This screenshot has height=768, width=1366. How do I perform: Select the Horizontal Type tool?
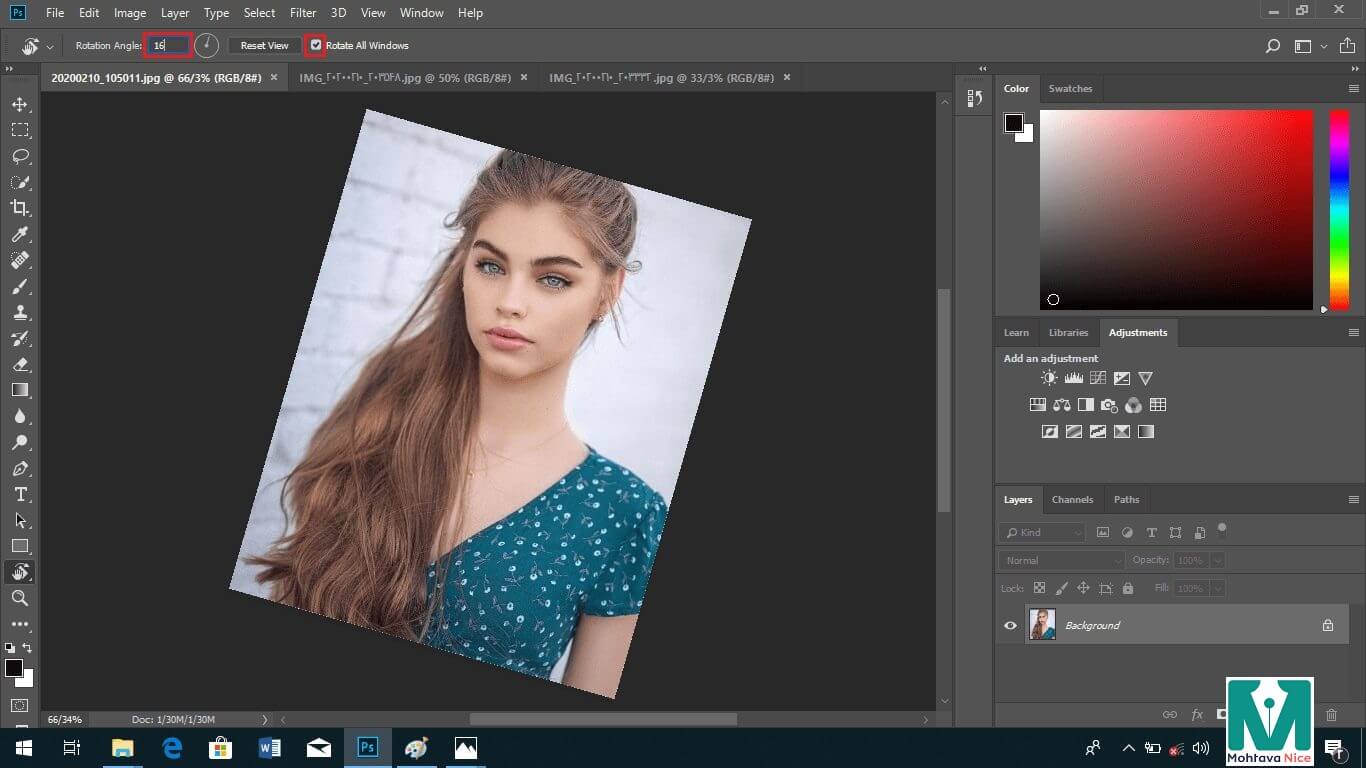pyautogui.click(x=20, y=494)
